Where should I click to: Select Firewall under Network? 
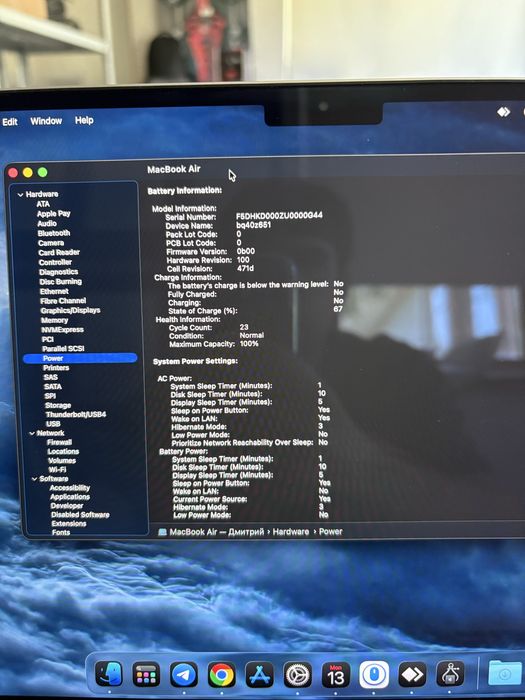pyautogui.click(x=59, y=443)
